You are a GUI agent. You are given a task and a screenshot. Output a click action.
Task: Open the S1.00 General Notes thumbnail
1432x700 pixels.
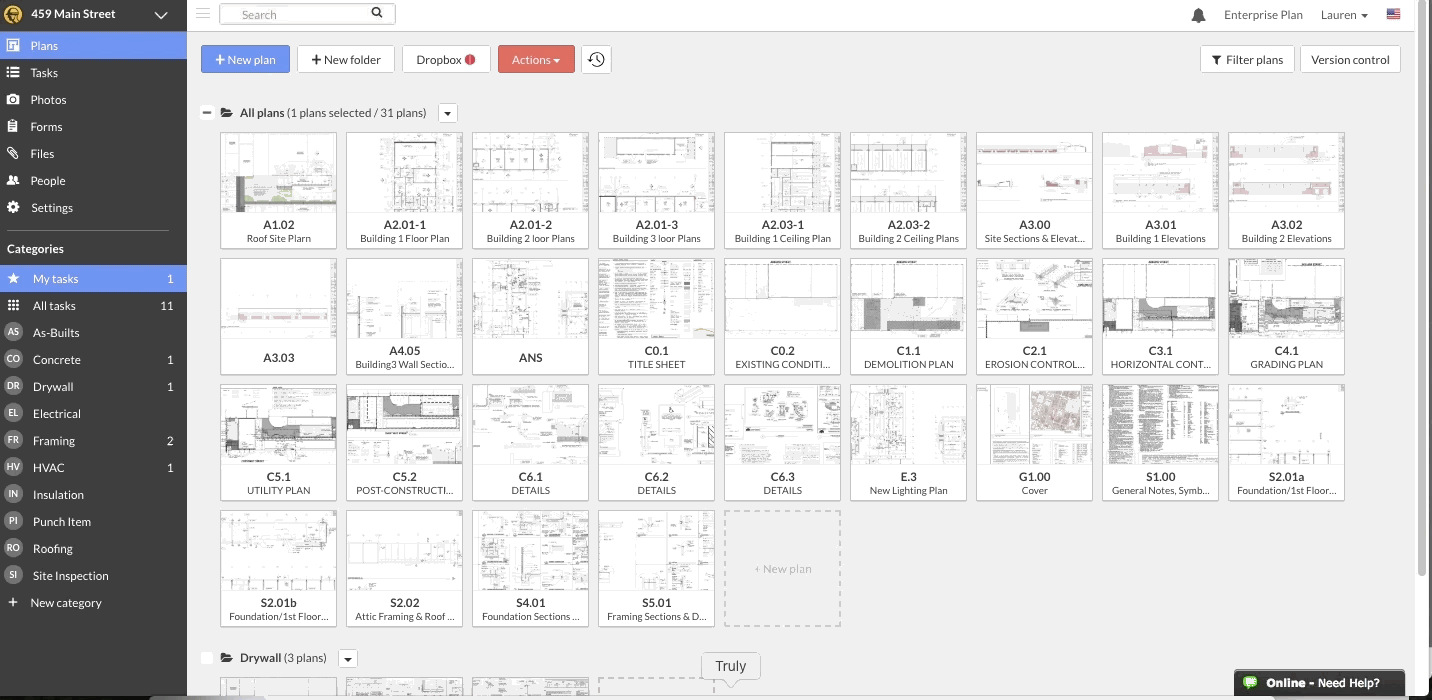pos(1161,442)
